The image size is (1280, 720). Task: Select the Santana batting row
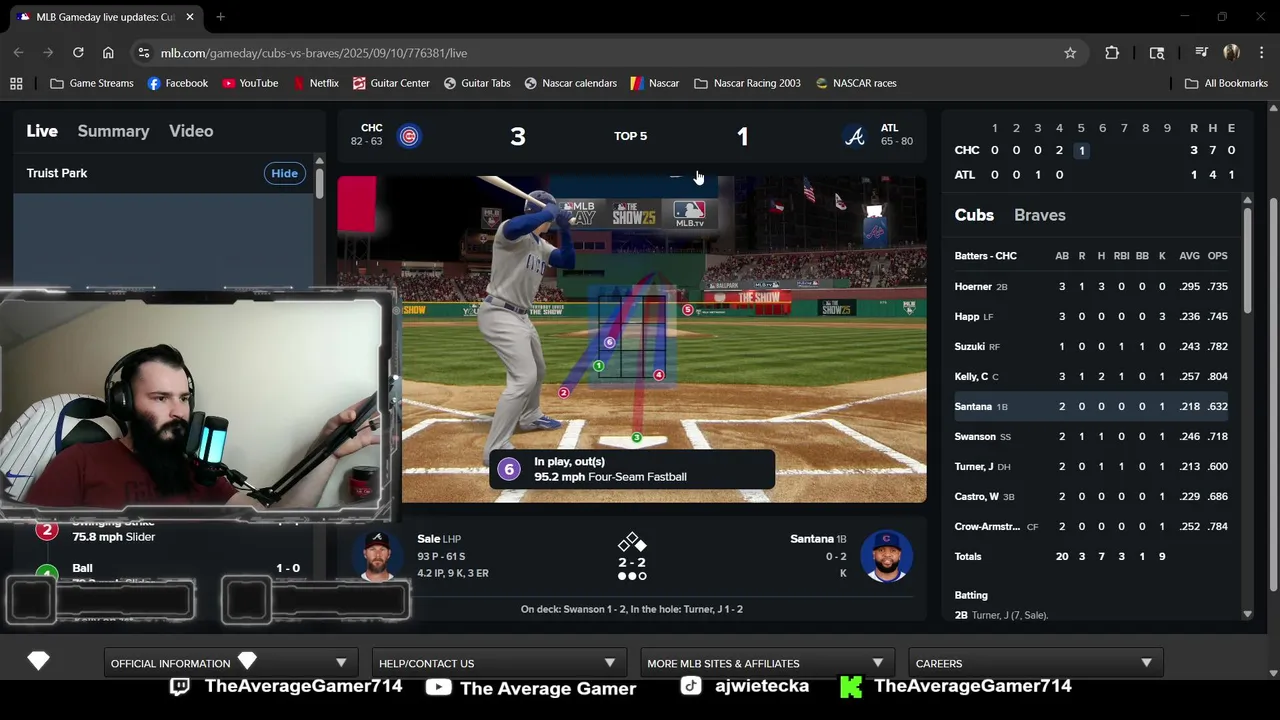[x=1091, y=406]
